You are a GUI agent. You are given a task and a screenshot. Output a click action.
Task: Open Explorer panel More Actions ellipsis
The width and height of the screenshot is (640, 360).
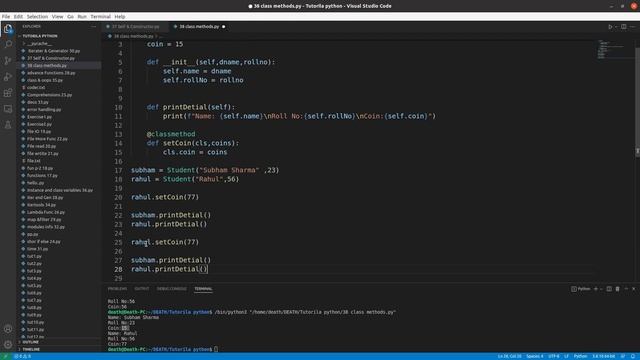point(94,27)
